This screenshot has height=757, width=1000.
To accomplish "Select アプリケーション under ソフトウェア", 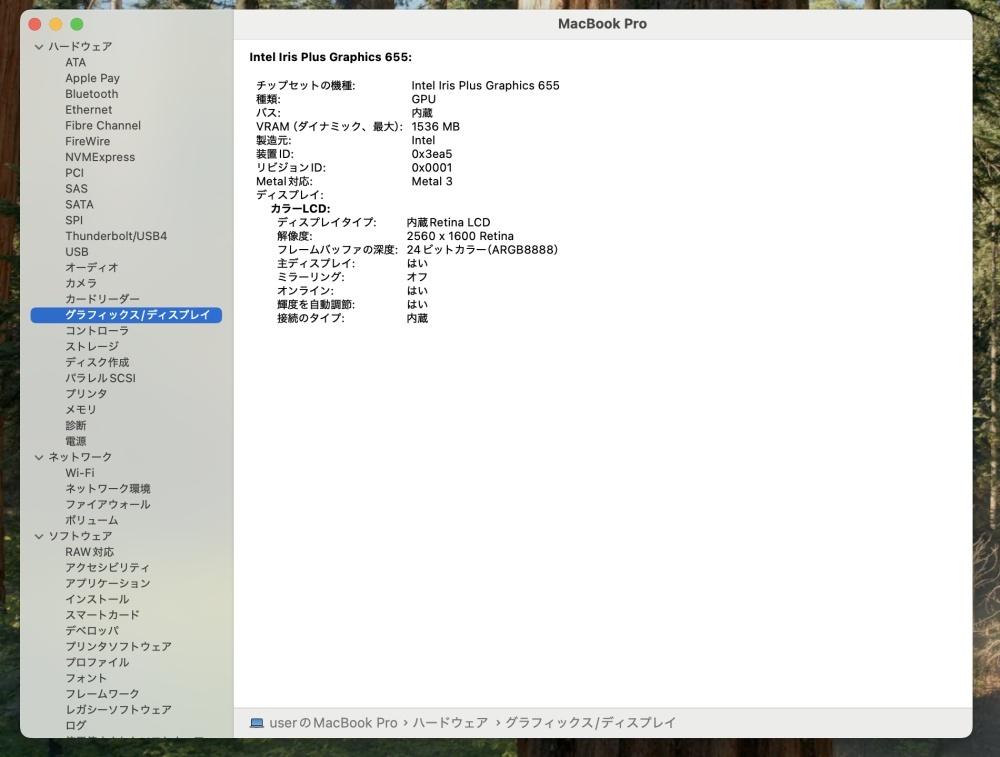I will pos(108,584).
